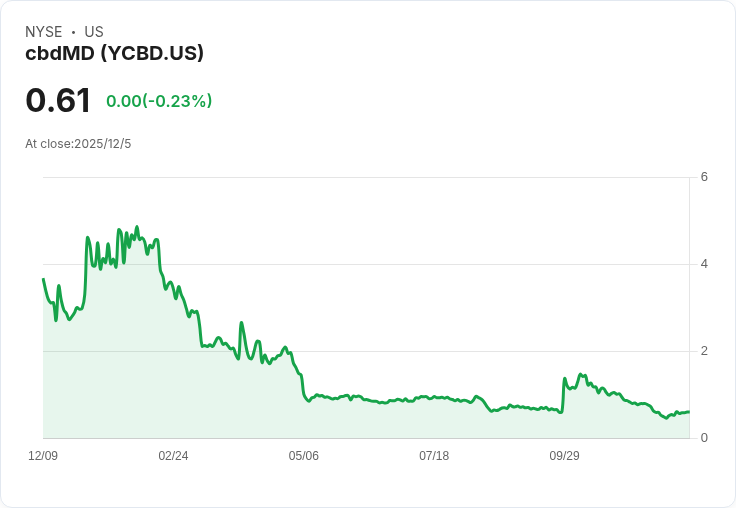The width and height of the screenshot is (736, 508).
Task: Click the 0.00(-0.23%) change value
Action: (159, 101)
